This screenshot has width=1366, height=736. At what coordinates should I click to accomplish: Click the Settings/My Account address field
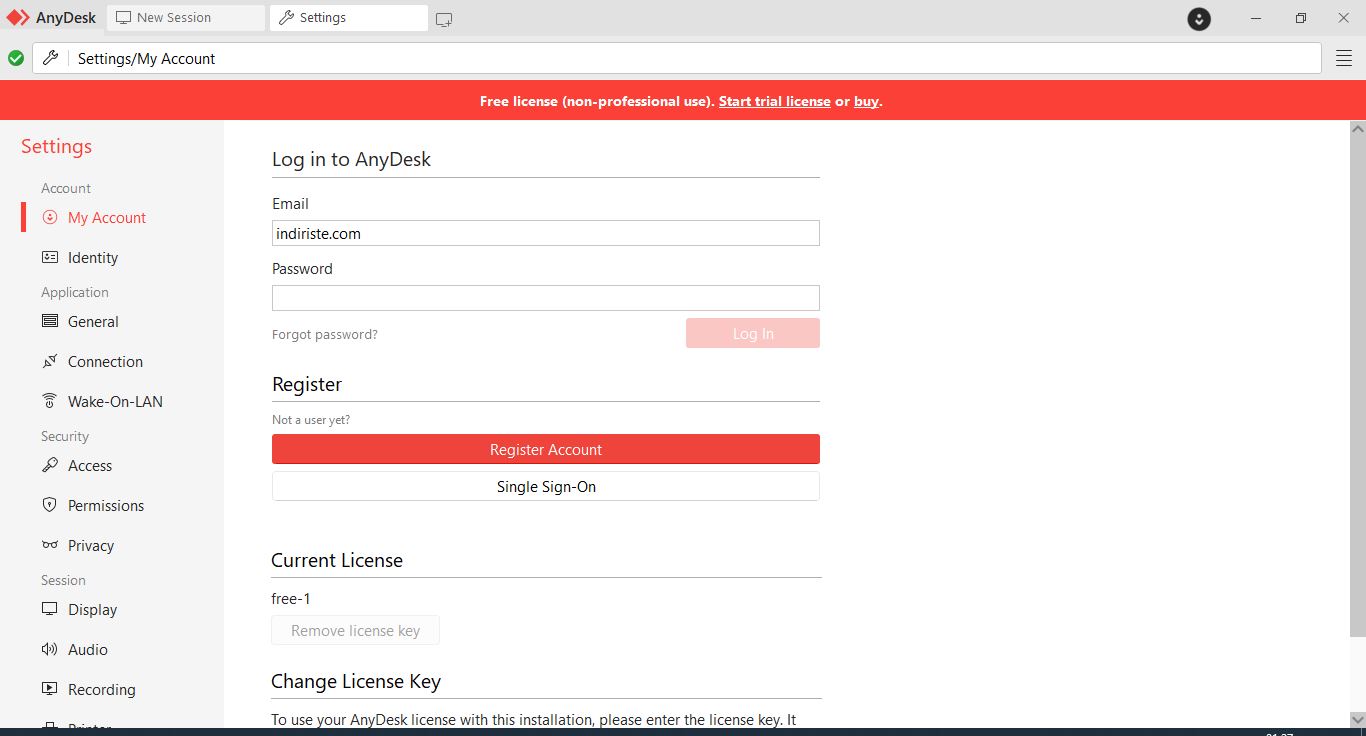click(x=676, y=58)
